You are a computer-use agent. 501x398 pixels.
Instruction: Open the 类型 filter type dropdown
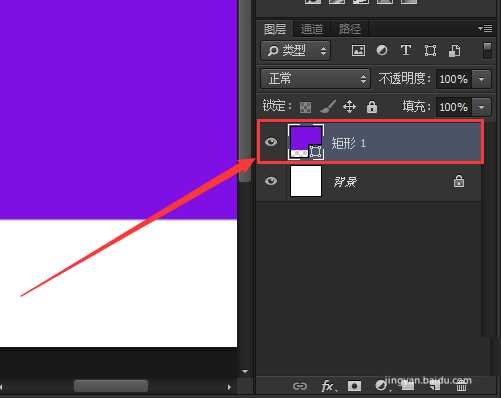(x=296, y=51)
